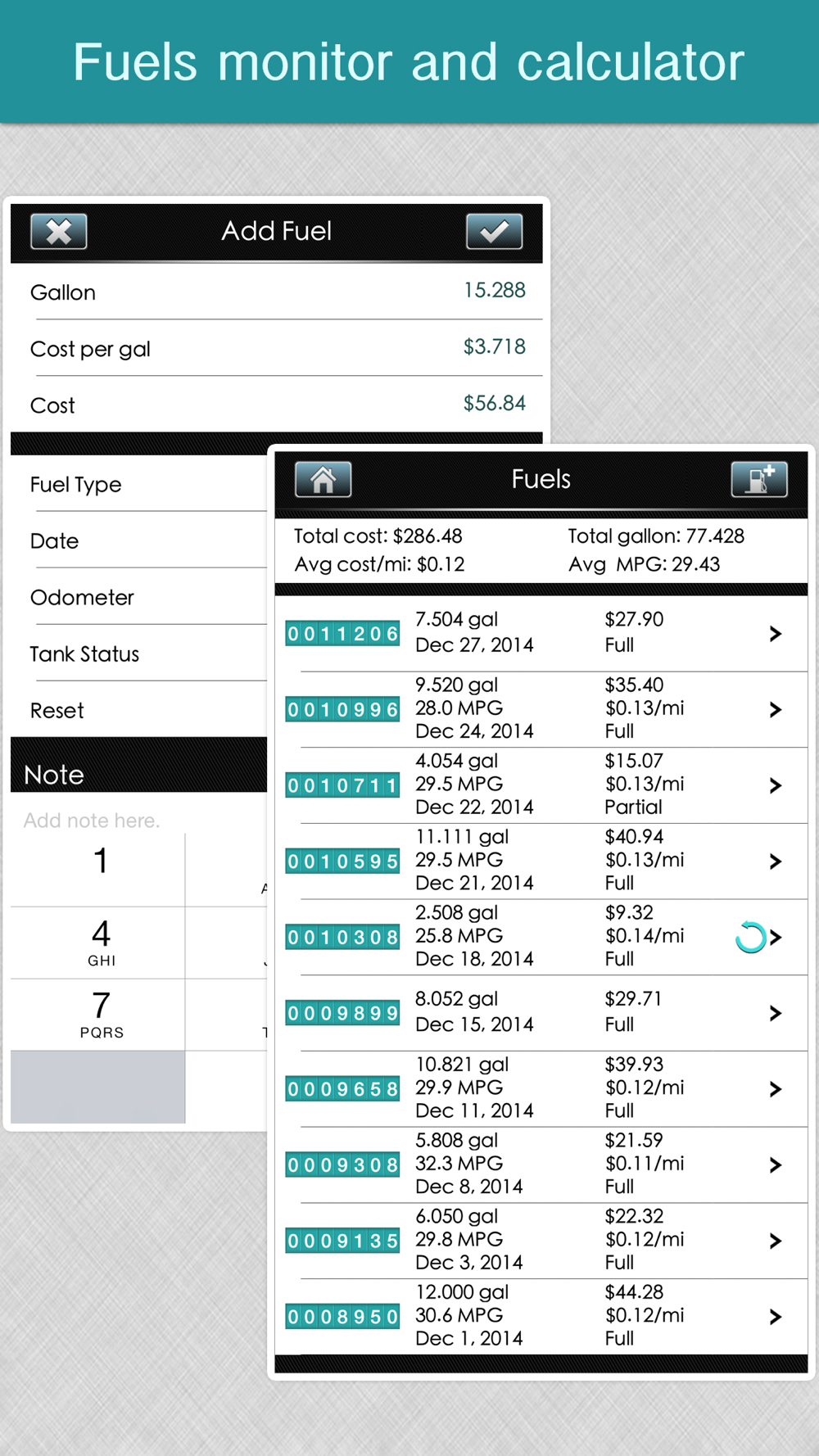This screenshot has height=1456, width=819.
Task: Edit the Gallon value 15.288
Action: 495,290
